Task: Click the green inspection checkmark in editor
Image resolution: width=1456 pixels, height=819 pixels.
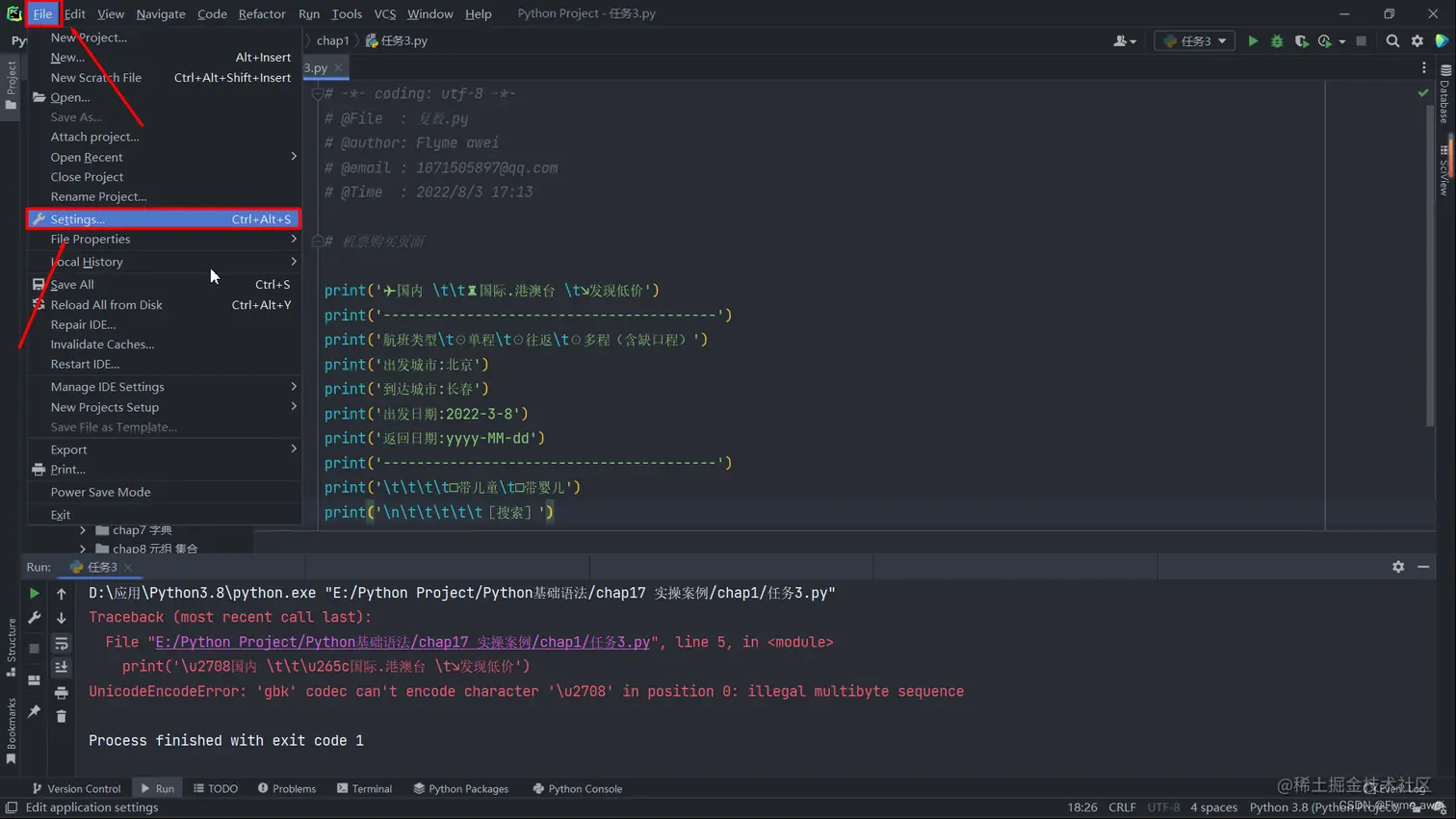Action: coord(1423,93)
